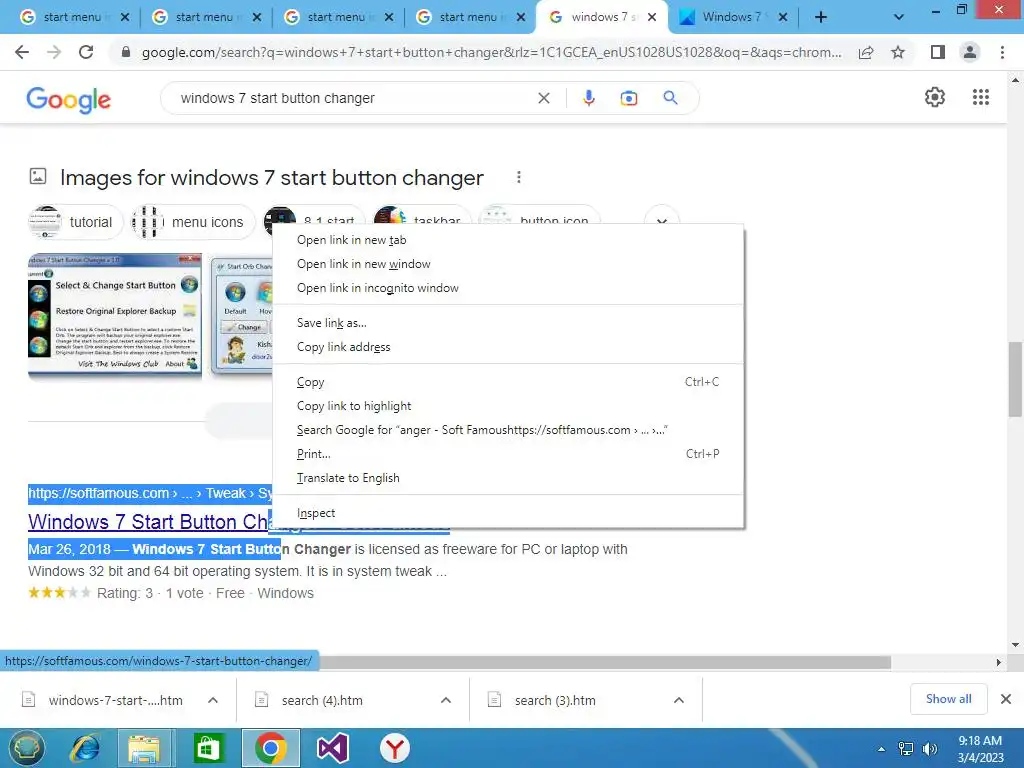Open Chrome's three-dot menu
Viewport: 1024px width, 768px height.
tap(1002, 52)
